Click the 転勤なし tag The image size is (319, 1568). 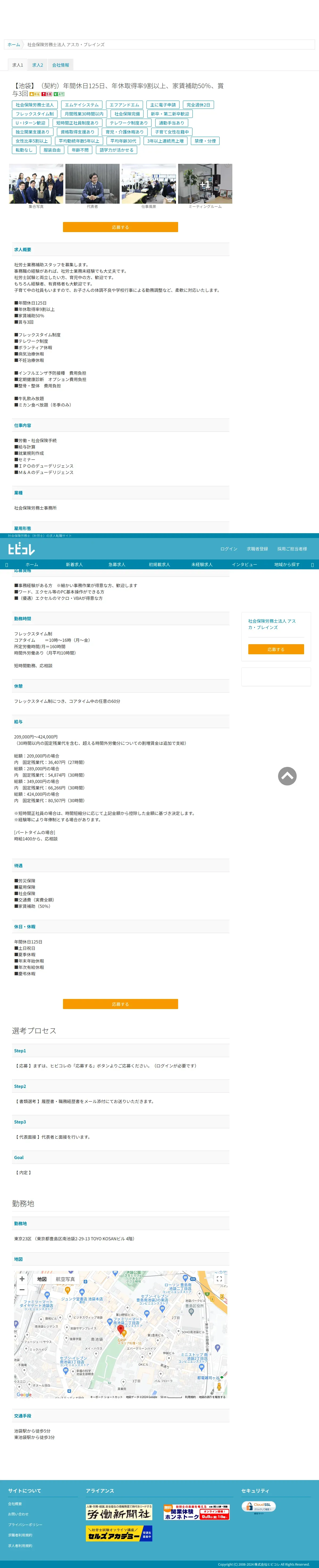[24, 150]
